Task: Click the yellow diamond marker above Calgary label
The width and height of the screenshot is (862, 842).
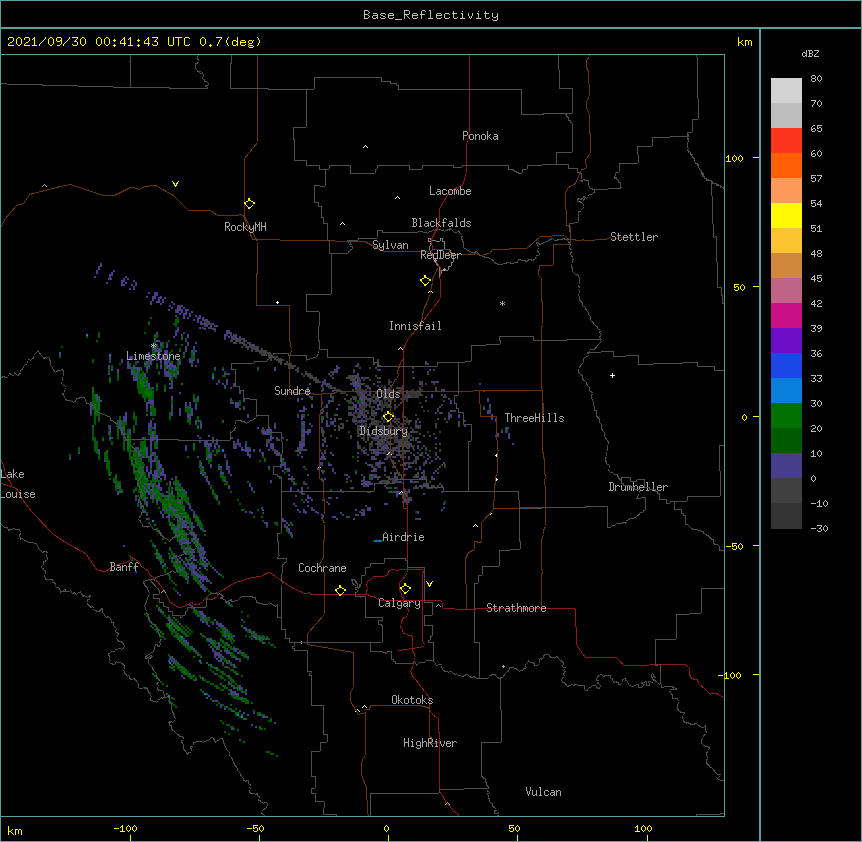Action: pos(405,589)
